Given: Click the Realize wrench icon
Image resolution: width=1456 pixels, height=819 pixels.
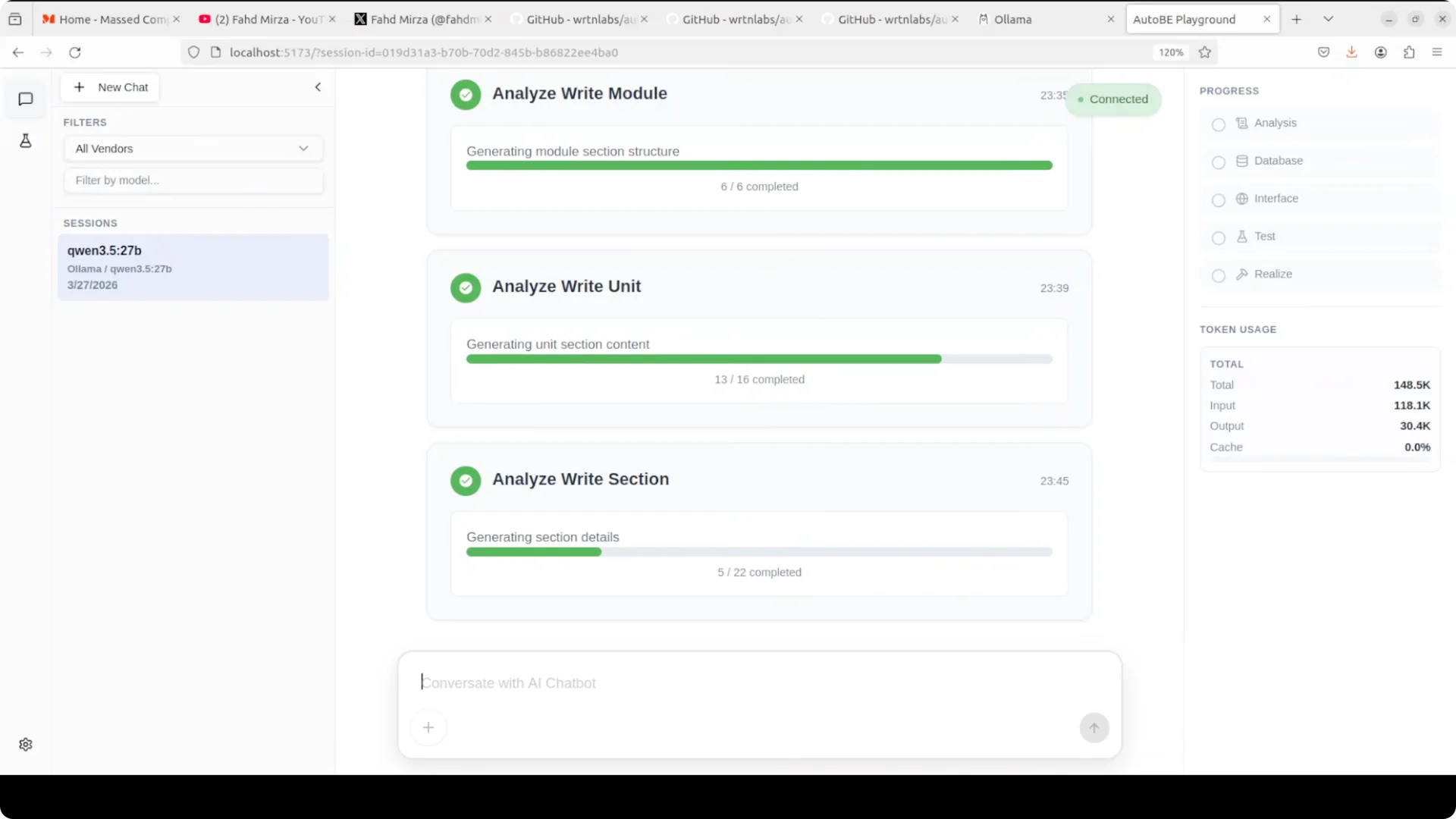Looking at the screenshot, I should (x=1242, y=275).
